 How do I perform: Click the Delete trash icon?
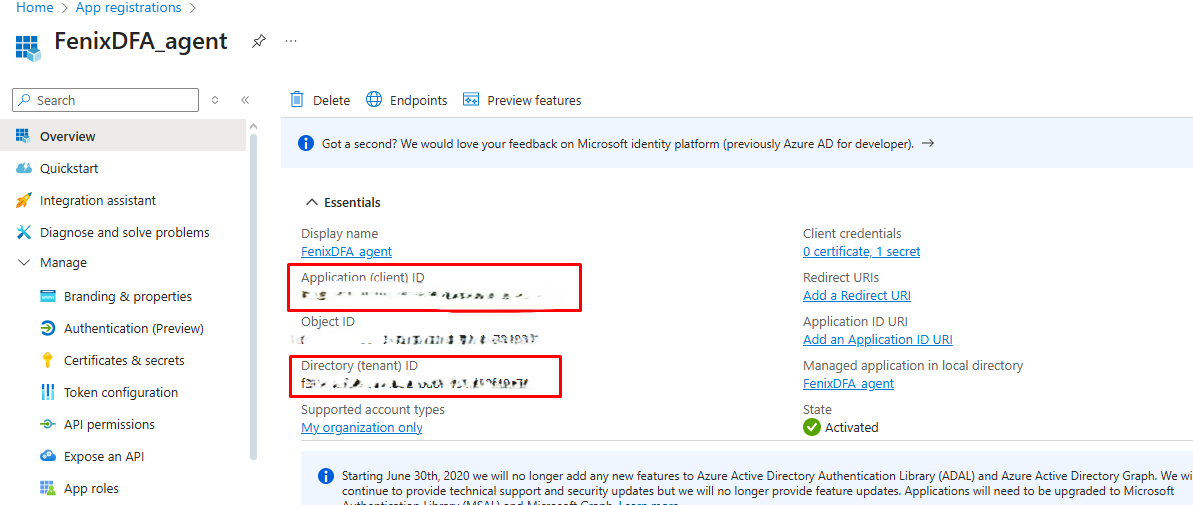297,99
